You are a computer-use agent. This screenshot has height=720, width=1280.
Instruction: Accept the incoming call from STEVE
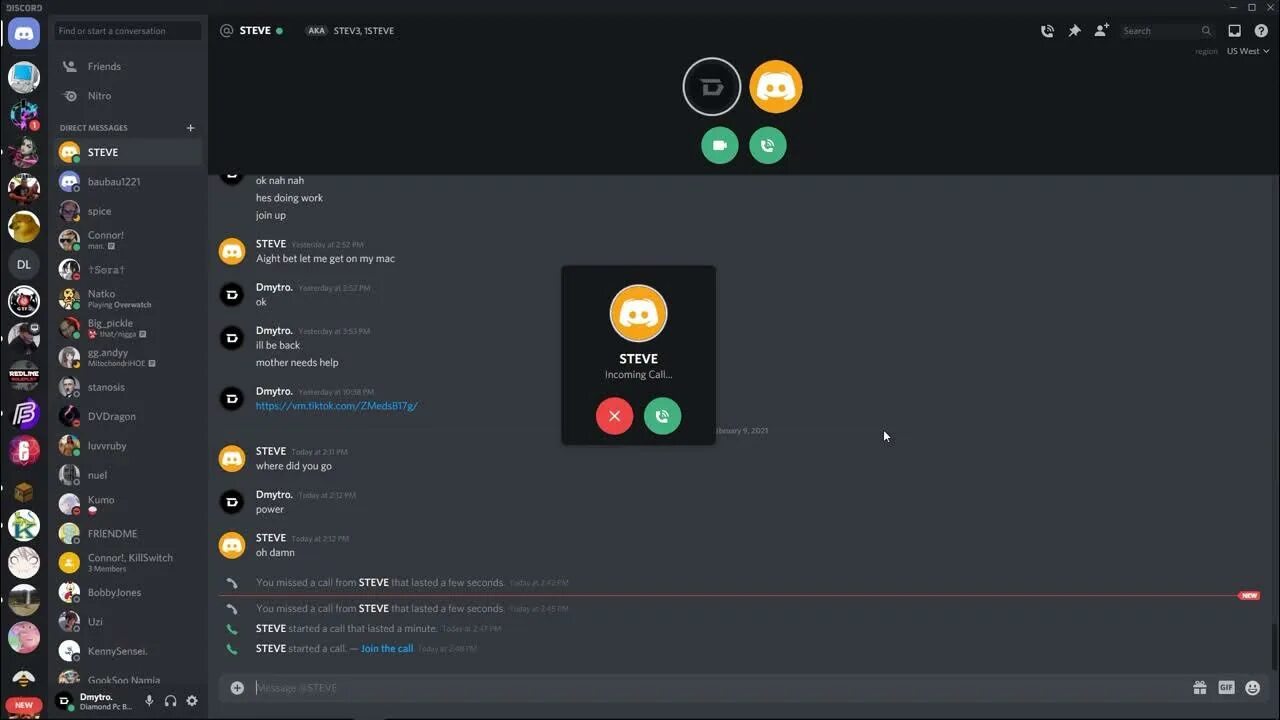coord(662,416)
